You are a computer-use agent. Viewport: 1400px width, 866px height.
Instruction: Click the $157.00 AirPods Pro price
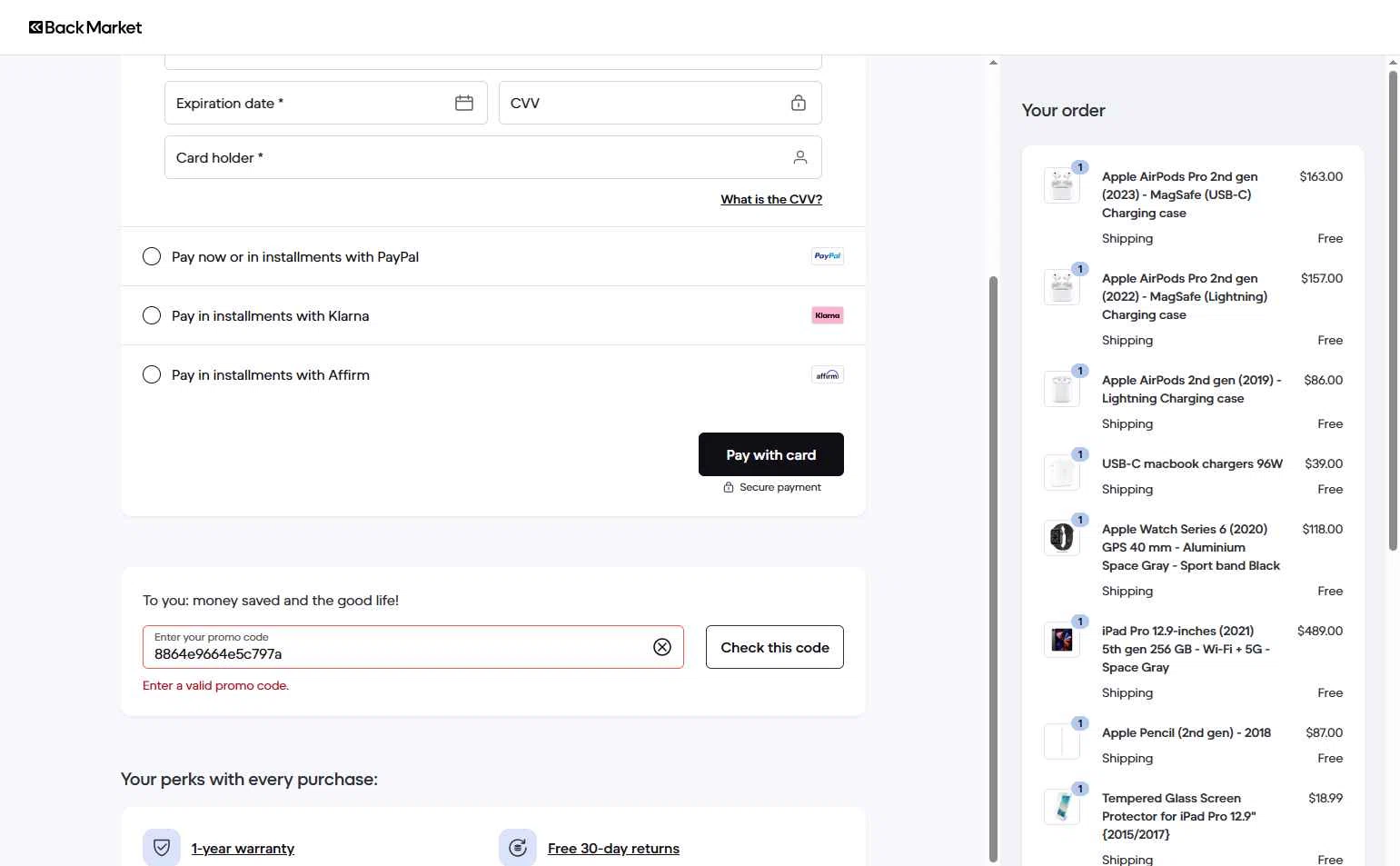[x=1321, y=278]
